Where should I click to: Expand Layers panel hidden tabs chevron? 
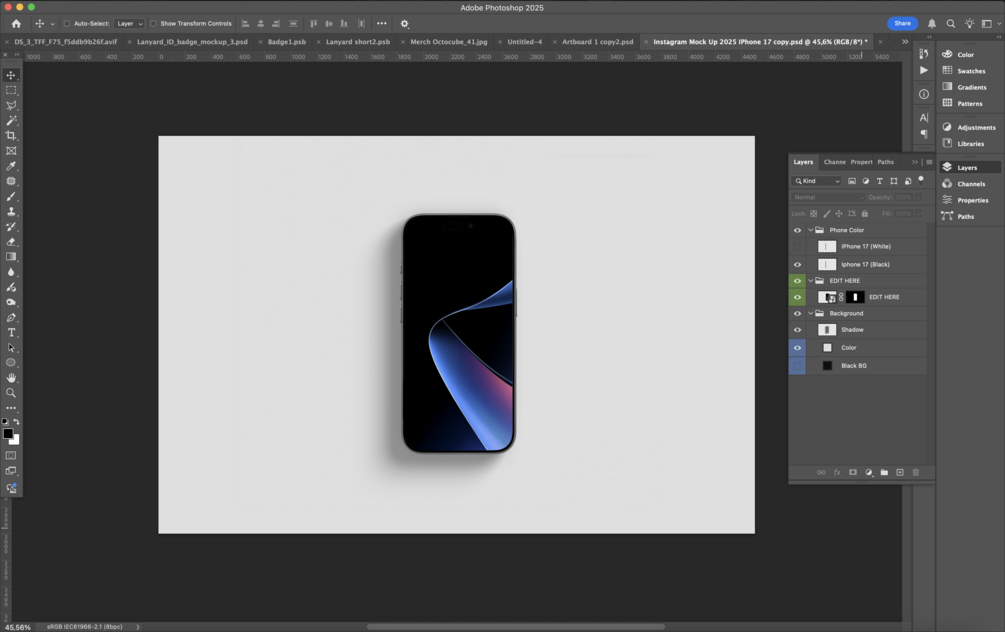tap(915, 162)
